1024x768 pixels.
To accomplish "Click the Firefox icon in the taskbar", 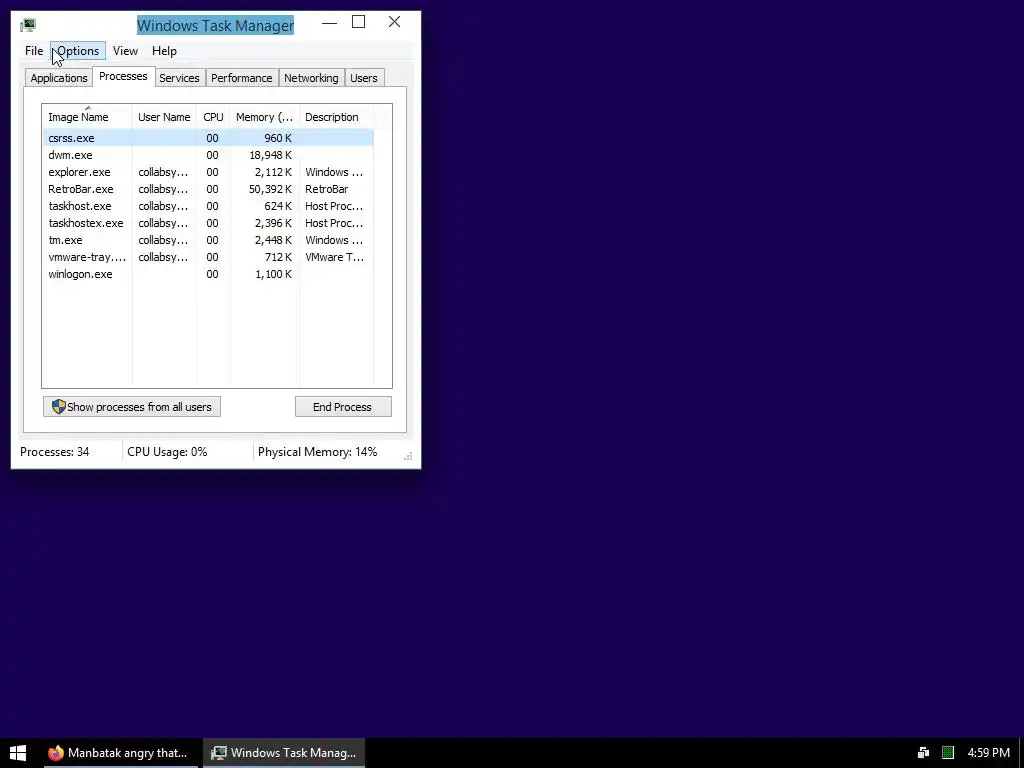I will click(x=56, y=753).
